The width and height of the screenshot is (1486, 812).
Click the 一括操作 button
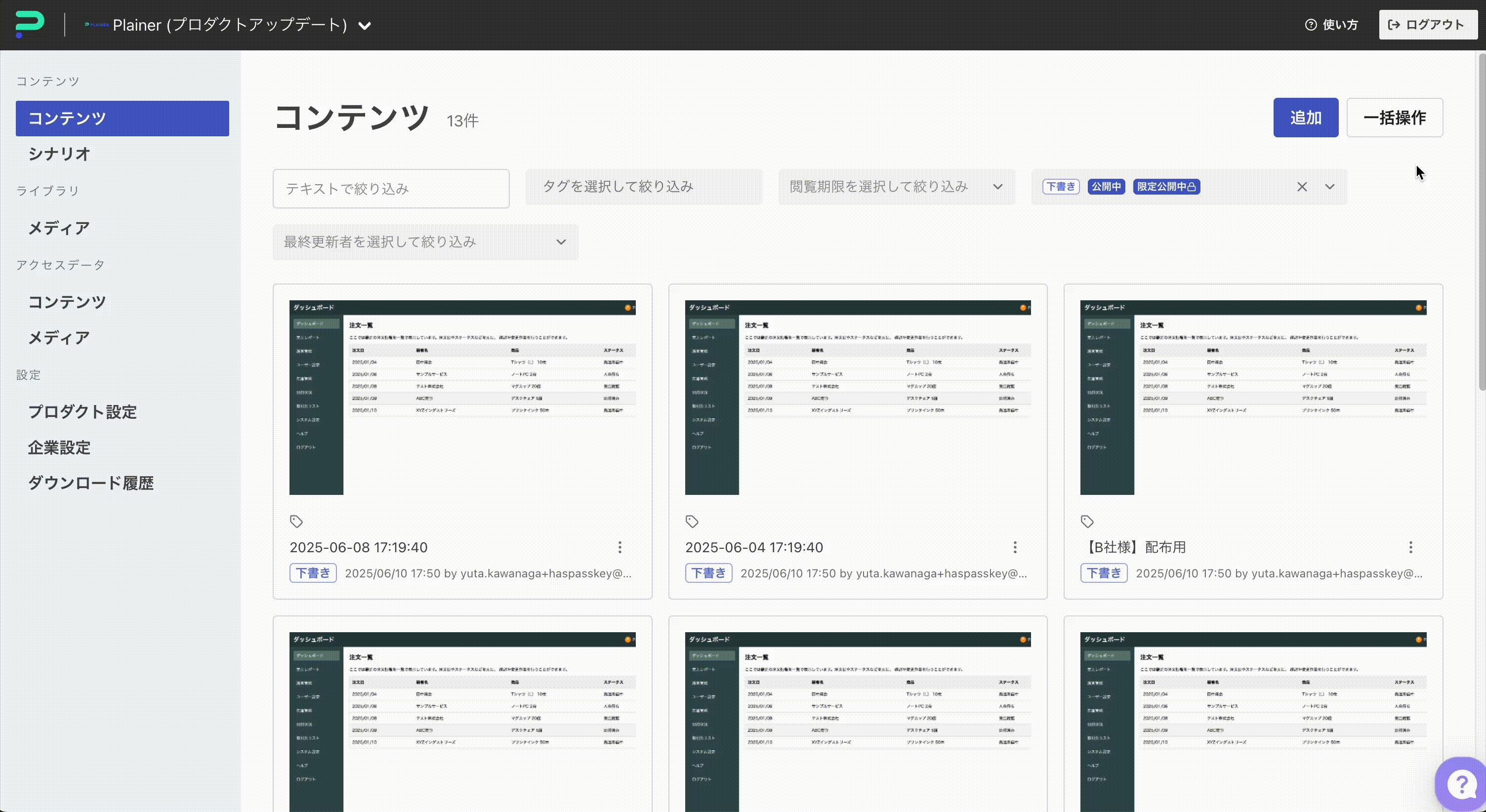pyautogui.click(x=1394, y=118)
